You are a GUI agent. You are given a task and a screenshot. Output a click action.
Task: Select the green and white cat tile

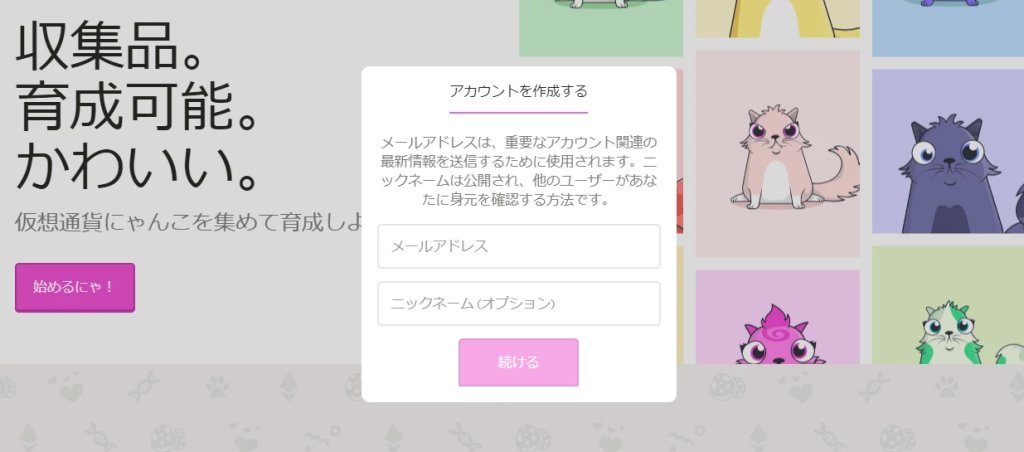pyautogui.click(x=948, y=305)
